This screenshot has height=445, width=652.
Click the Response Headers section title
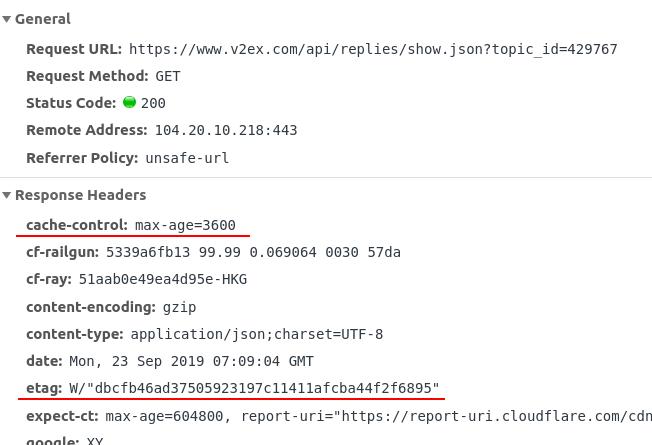click(x=80, y=195)
